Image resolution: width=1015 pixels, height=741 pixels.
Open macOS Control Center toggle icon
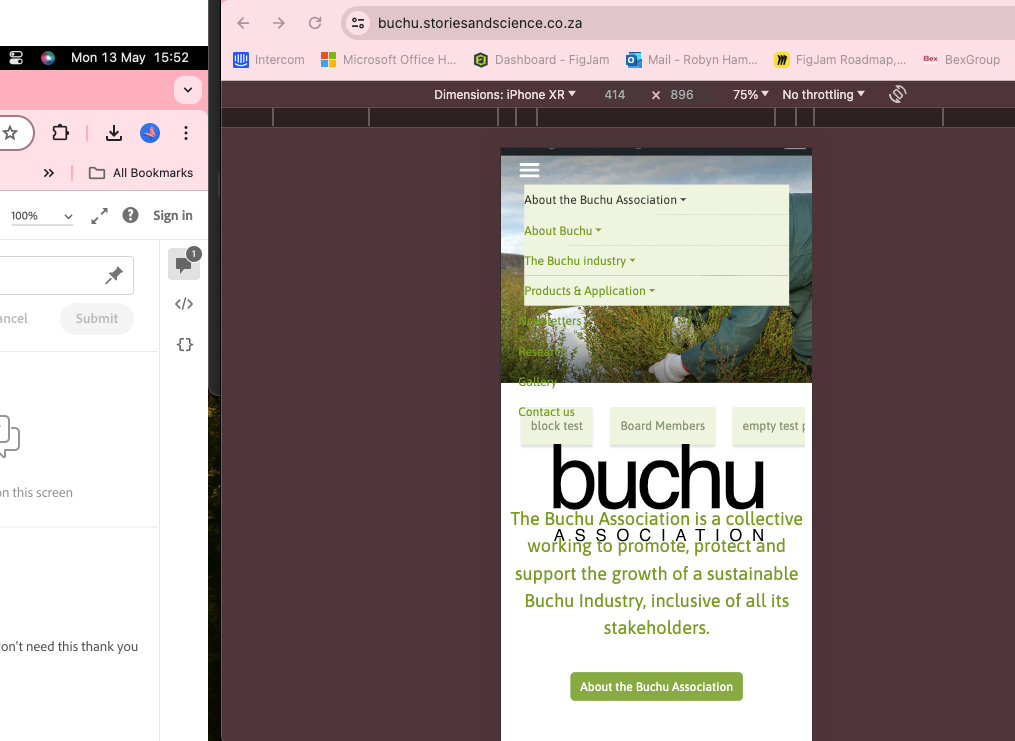click(17, 58)
